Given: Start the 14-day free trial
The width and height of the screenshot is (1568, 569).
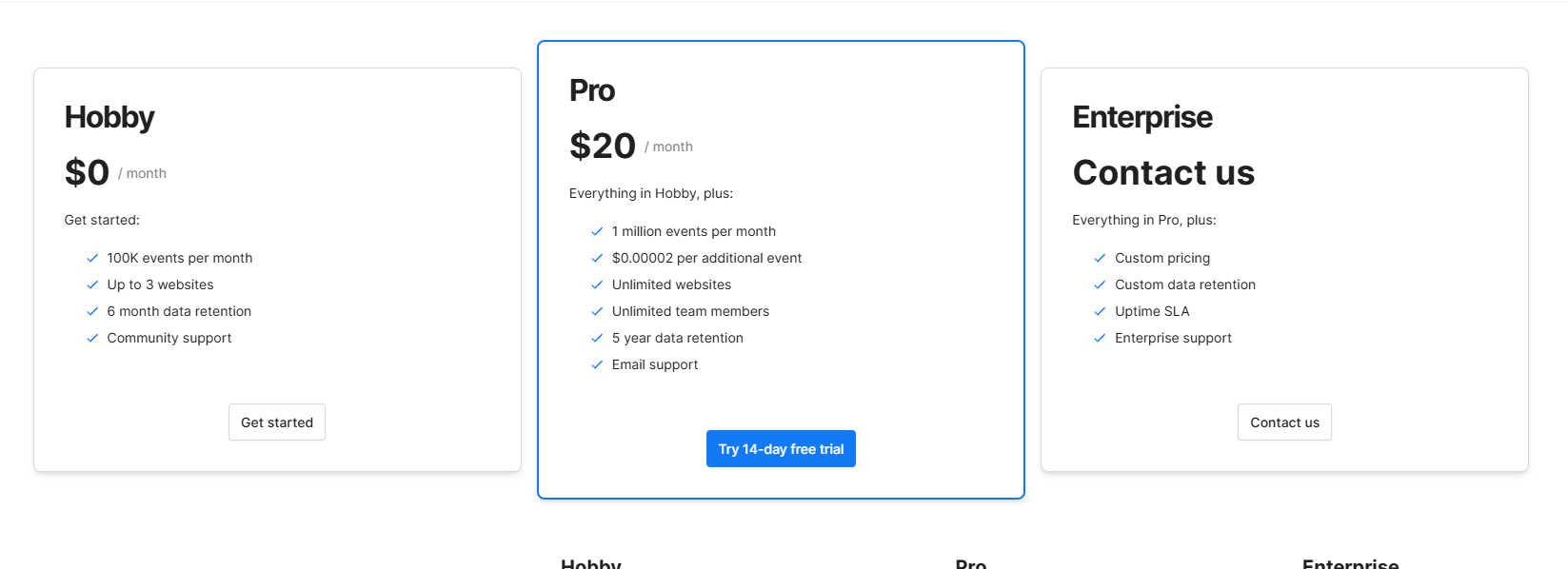Looking at the screenshot, I should 781,449.
